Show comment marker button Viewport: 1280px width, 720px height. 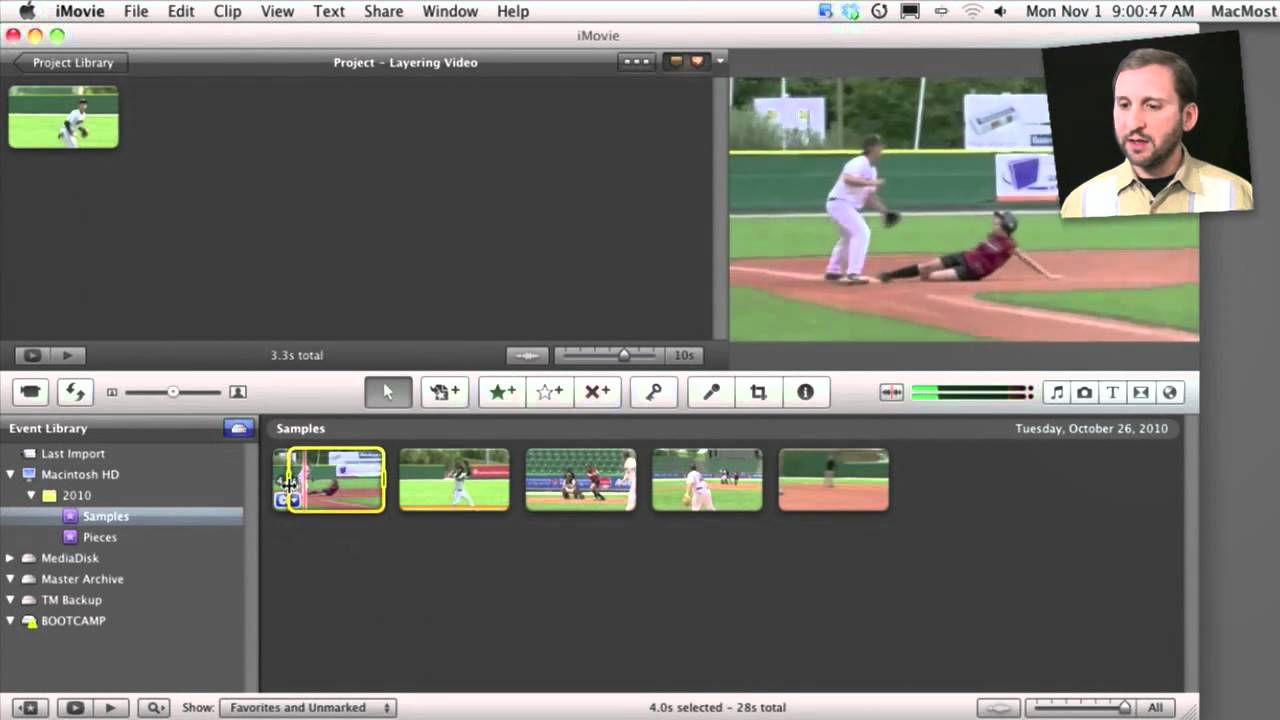pos(676,62)
